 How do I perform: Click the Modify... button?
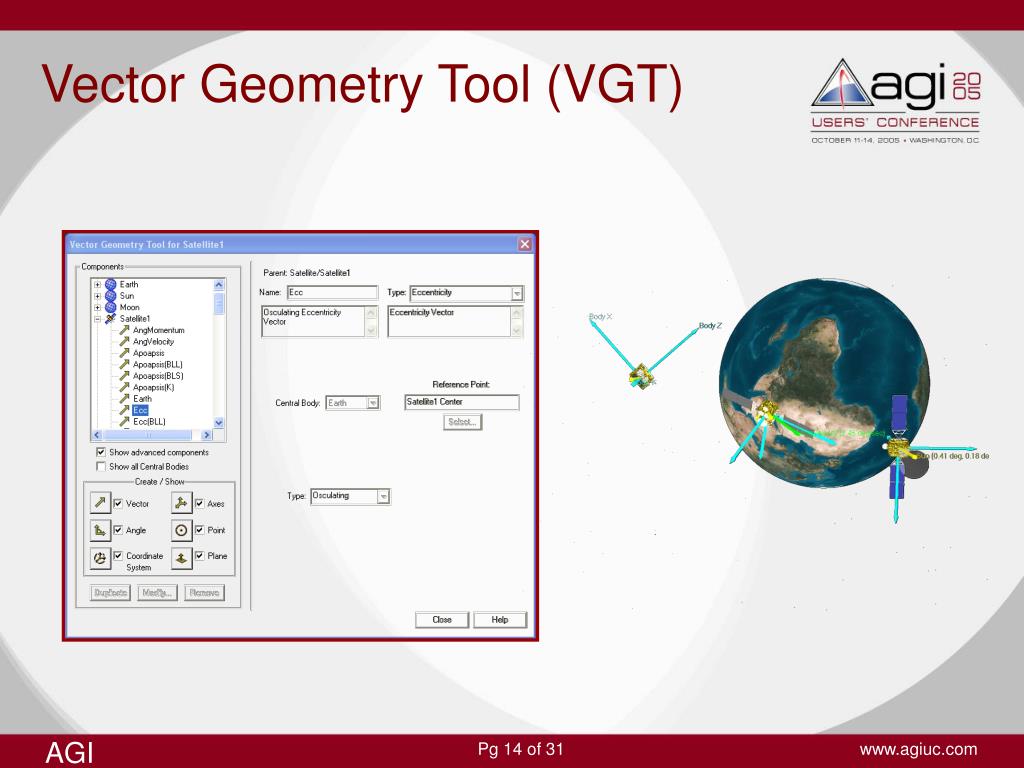tap(157, 593)
